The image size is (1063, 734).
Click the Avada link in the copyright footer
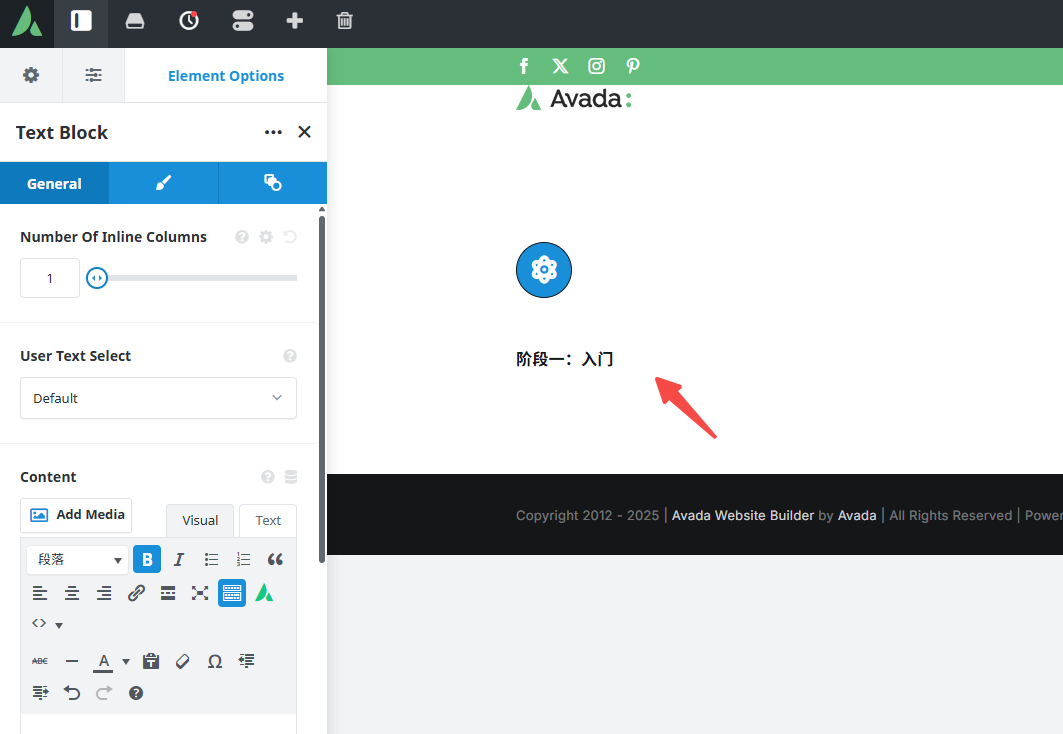coord(857,515)
